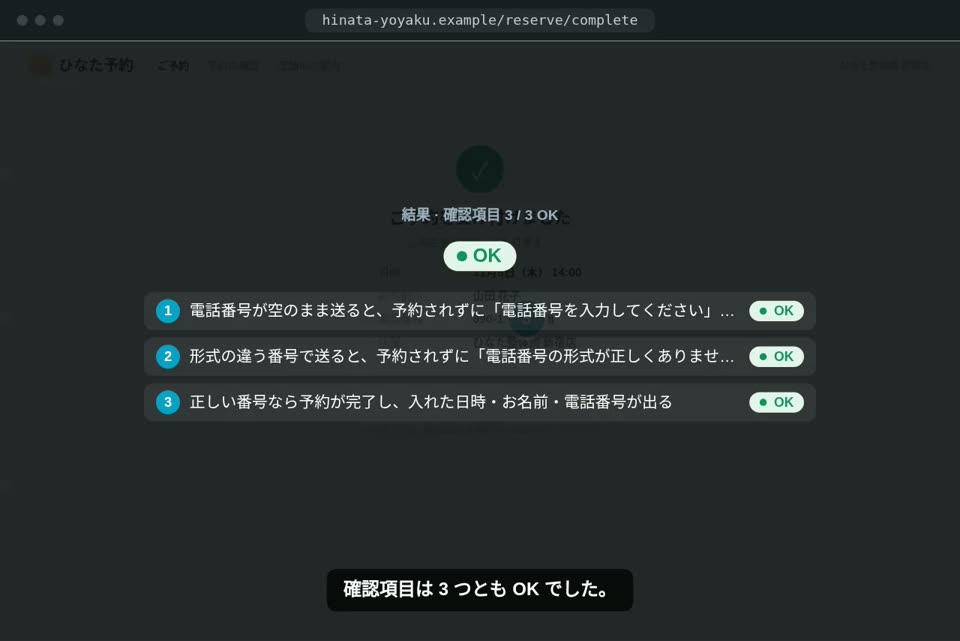Select the result row about an empty phone number
Image resolution: width=960 pixels, height=641 pixels.
(x=479, y=311)
